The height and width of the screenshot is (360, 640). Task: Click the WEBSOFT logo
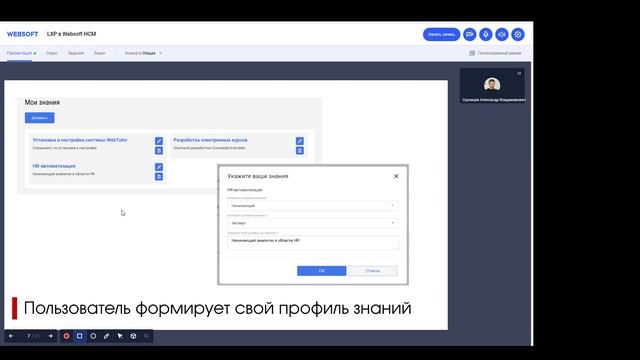[22, 34]
